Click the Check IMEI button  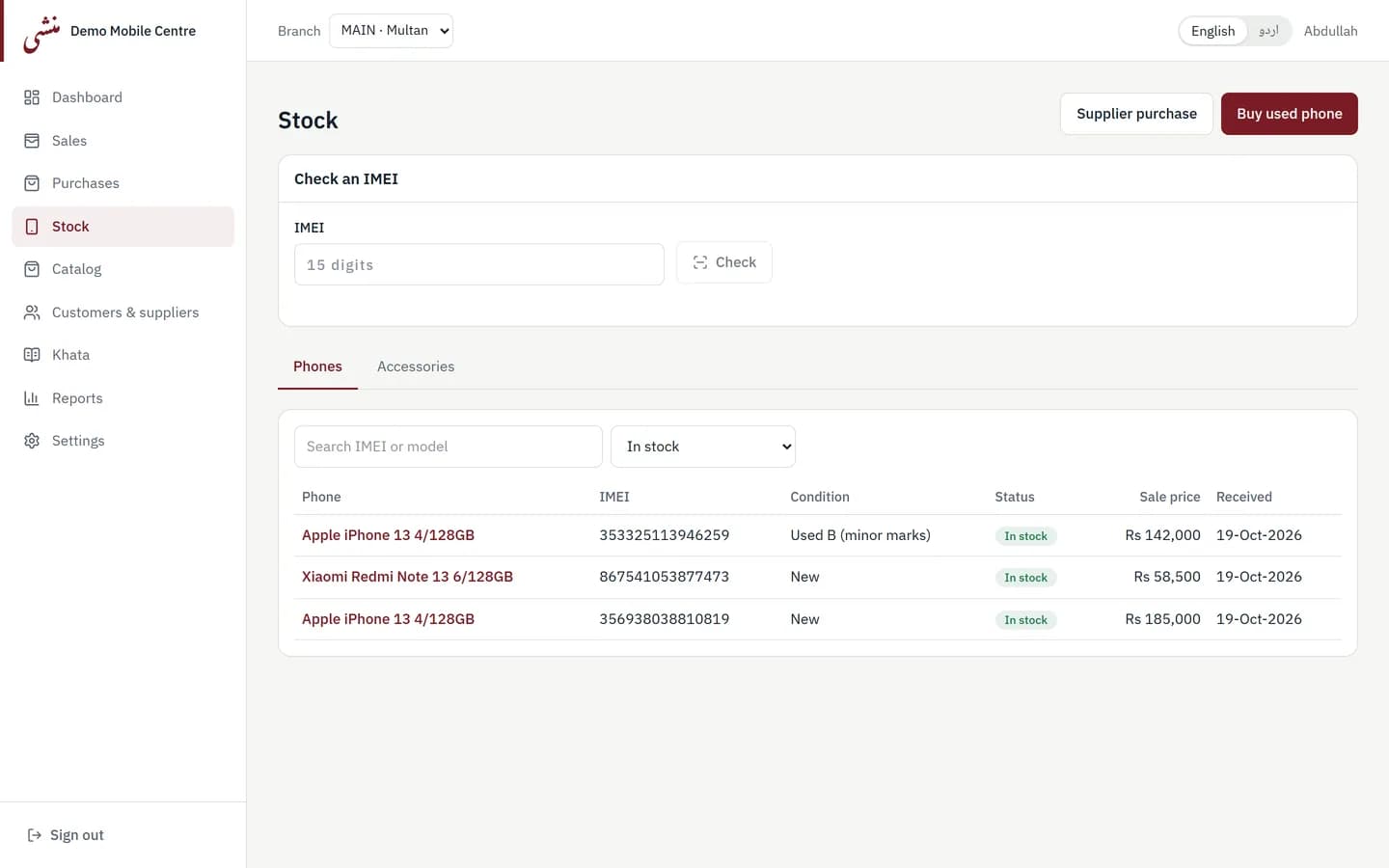point(723,262)
